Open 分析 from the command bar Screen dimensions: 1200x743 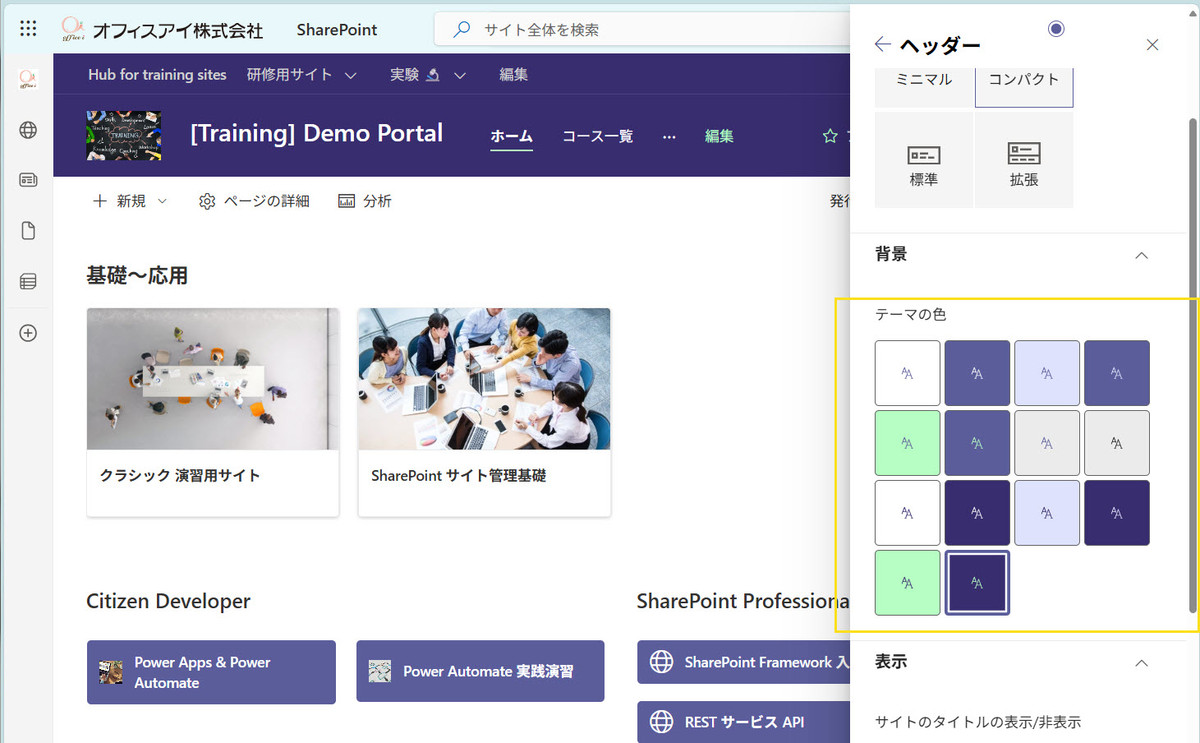pyautogui.click(x=365, y=201)
